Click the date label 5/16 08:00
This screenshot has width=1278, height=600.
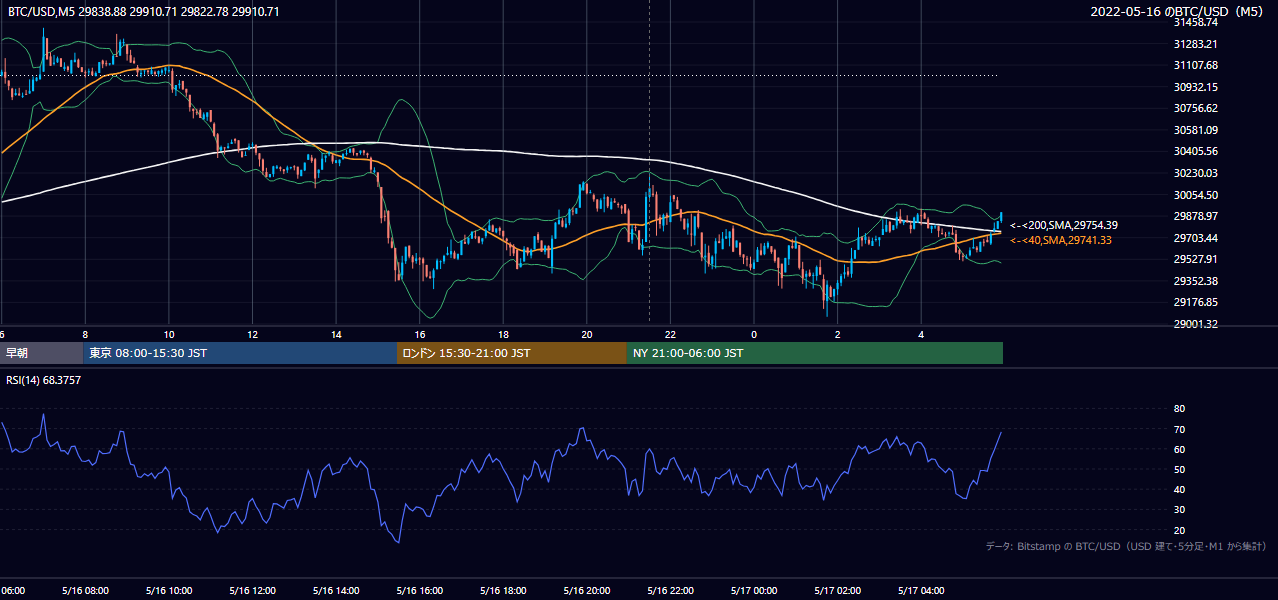point(85,590)
